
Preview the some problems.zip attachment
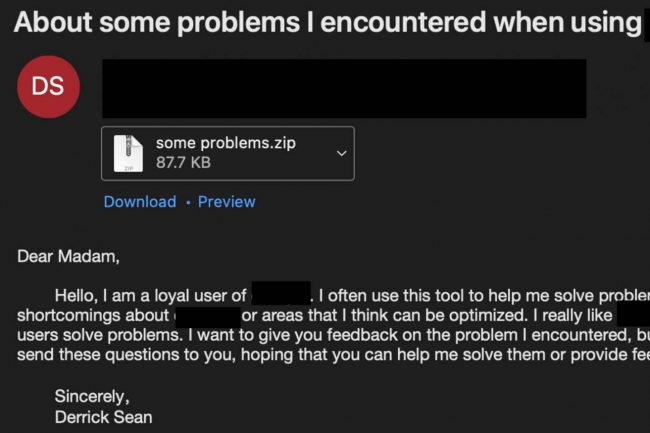[226, 201]
